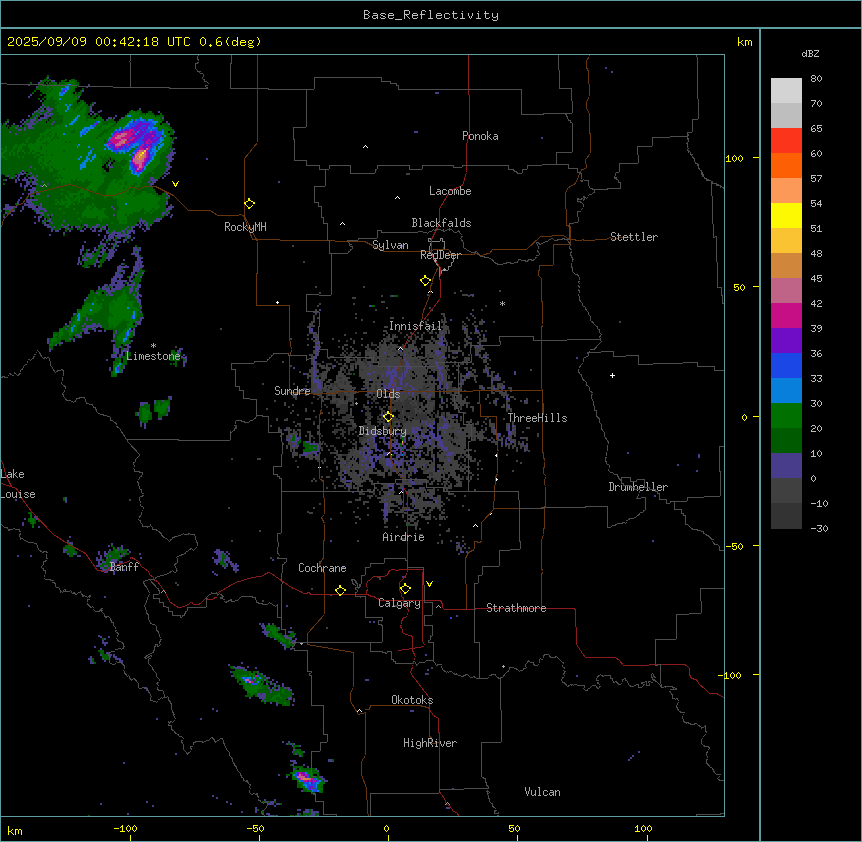Click the ThreeHills label
The image size is (862, 842).
tap(537, 418)
